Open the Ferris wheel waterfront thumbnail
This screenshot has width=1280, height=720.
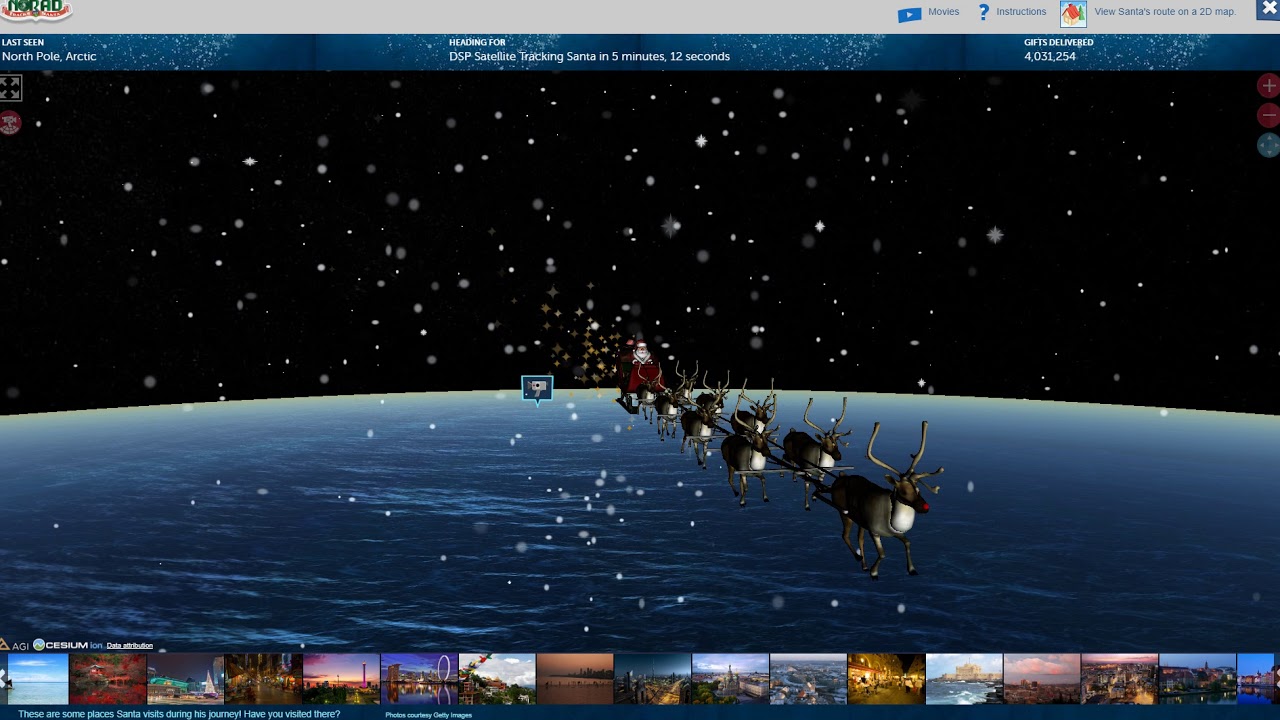[420, 679]
